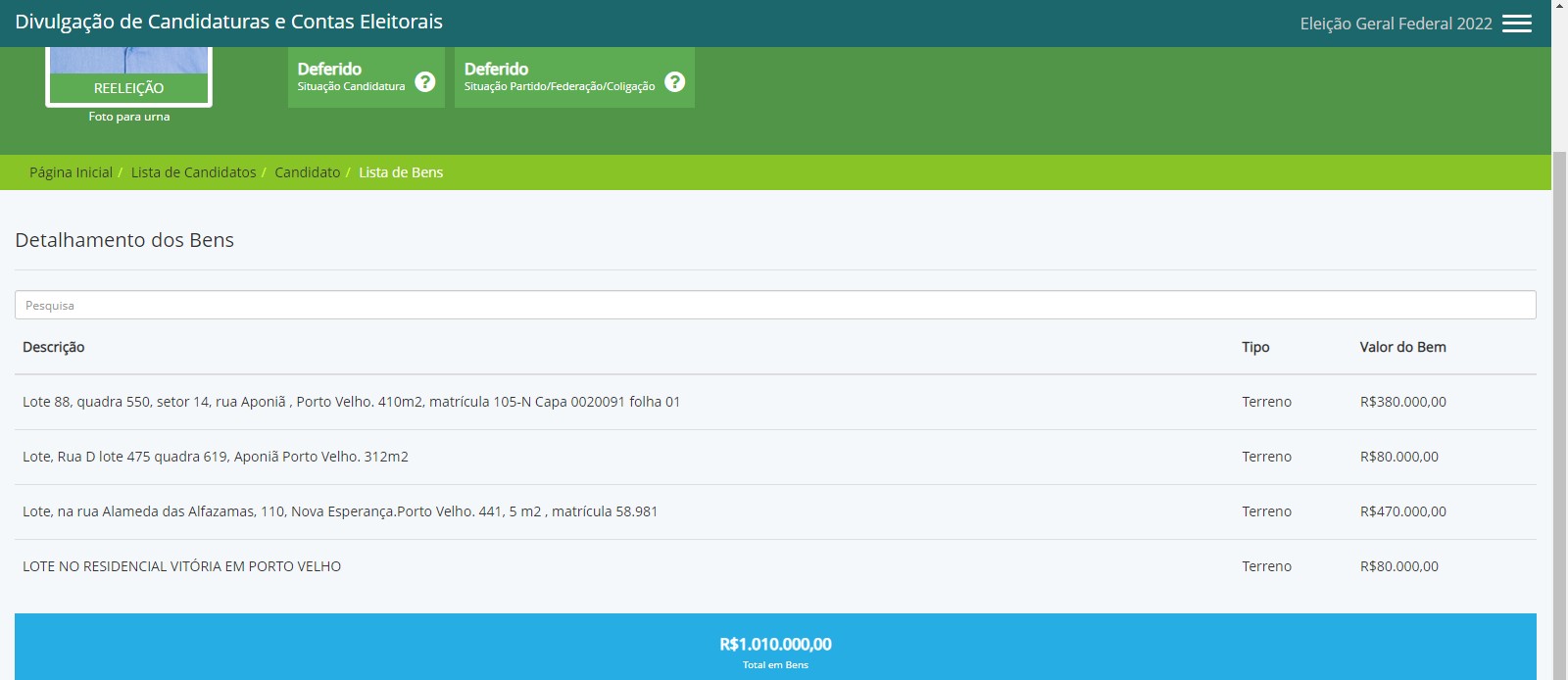1568x680 pixels.
Task: Sort by the Valor do Bem column header
Action: (1402, 347)
